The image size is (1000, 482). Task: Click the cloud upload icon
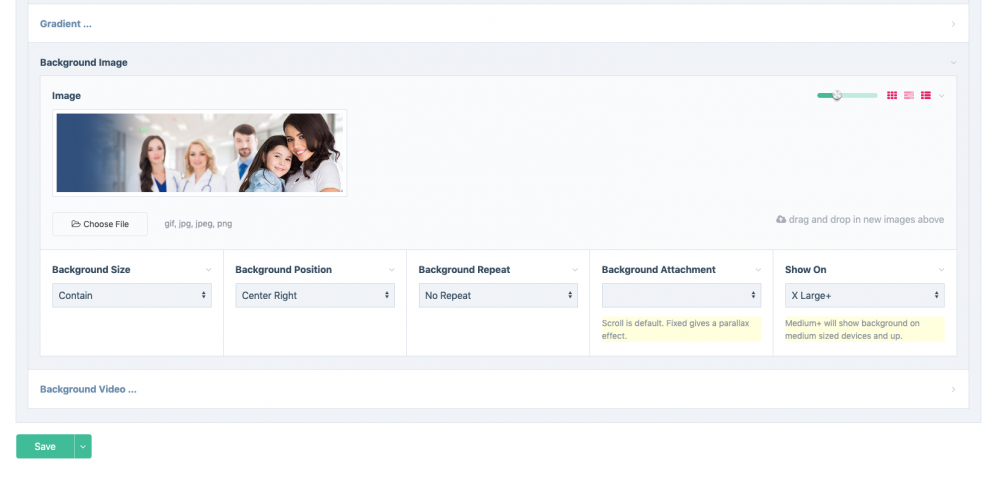tap(781, 220)
